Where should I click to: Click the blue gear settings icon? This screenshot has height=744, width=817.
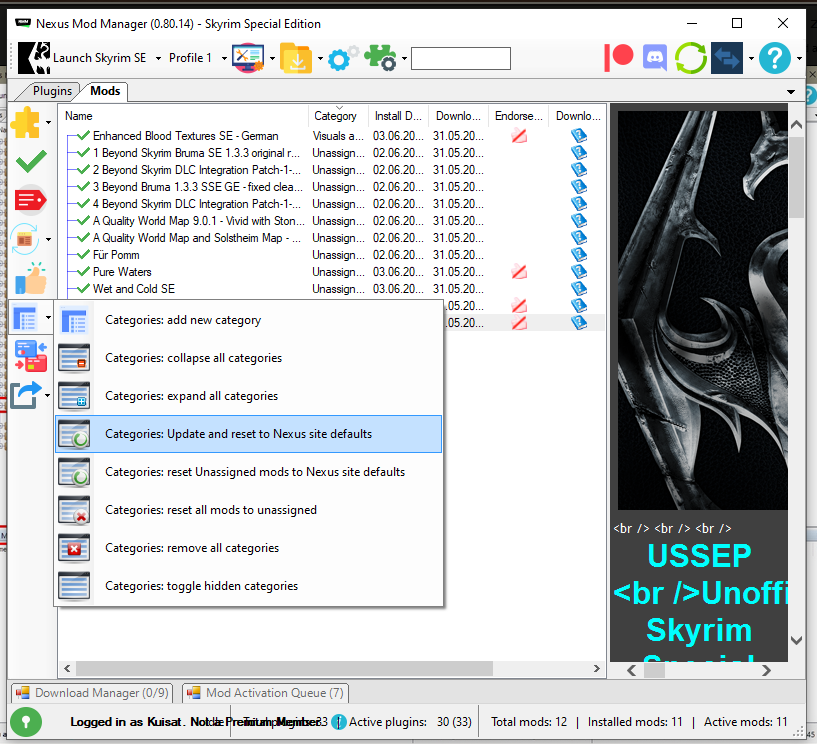coord(341,58)
